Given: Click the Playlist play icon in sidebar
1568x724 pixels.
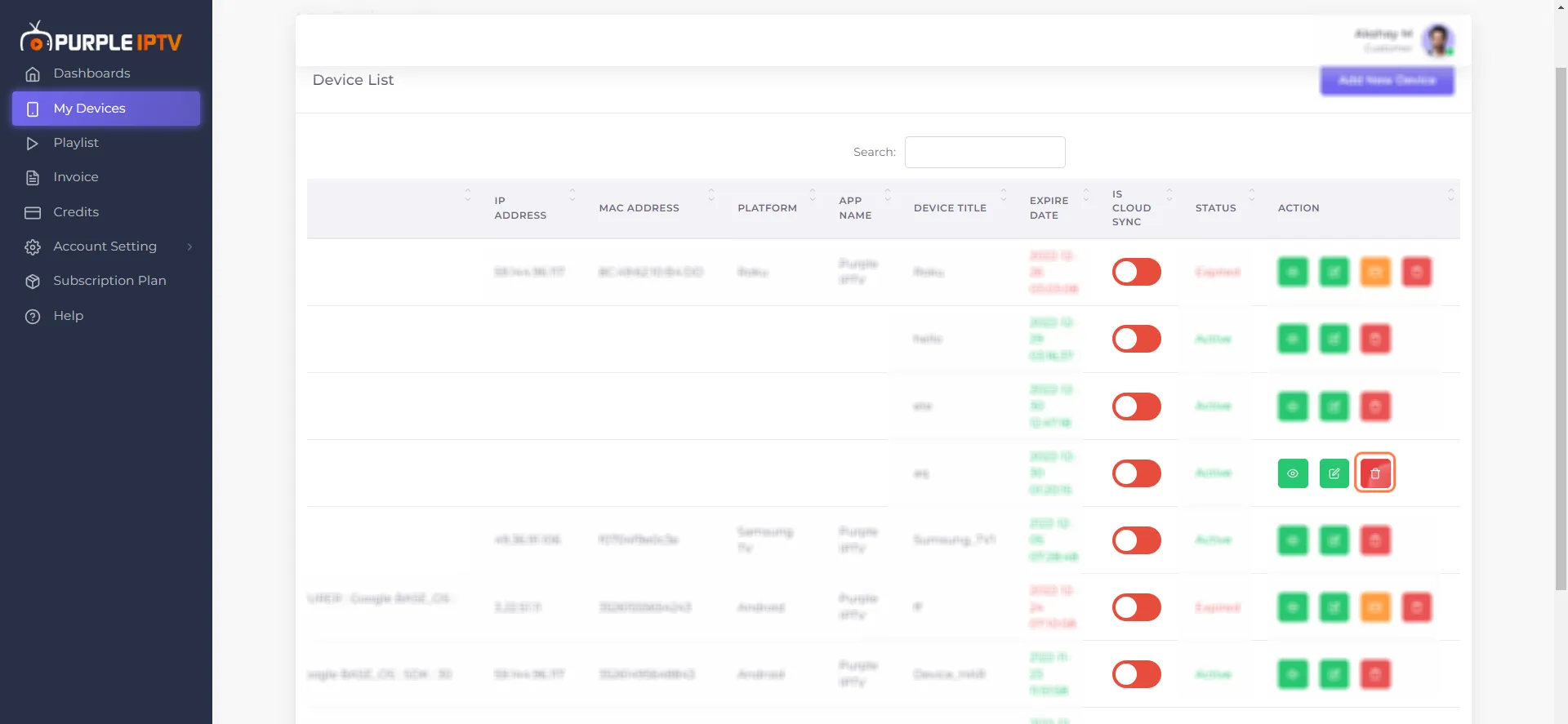Looking at the screenshot, I should 33,144.
